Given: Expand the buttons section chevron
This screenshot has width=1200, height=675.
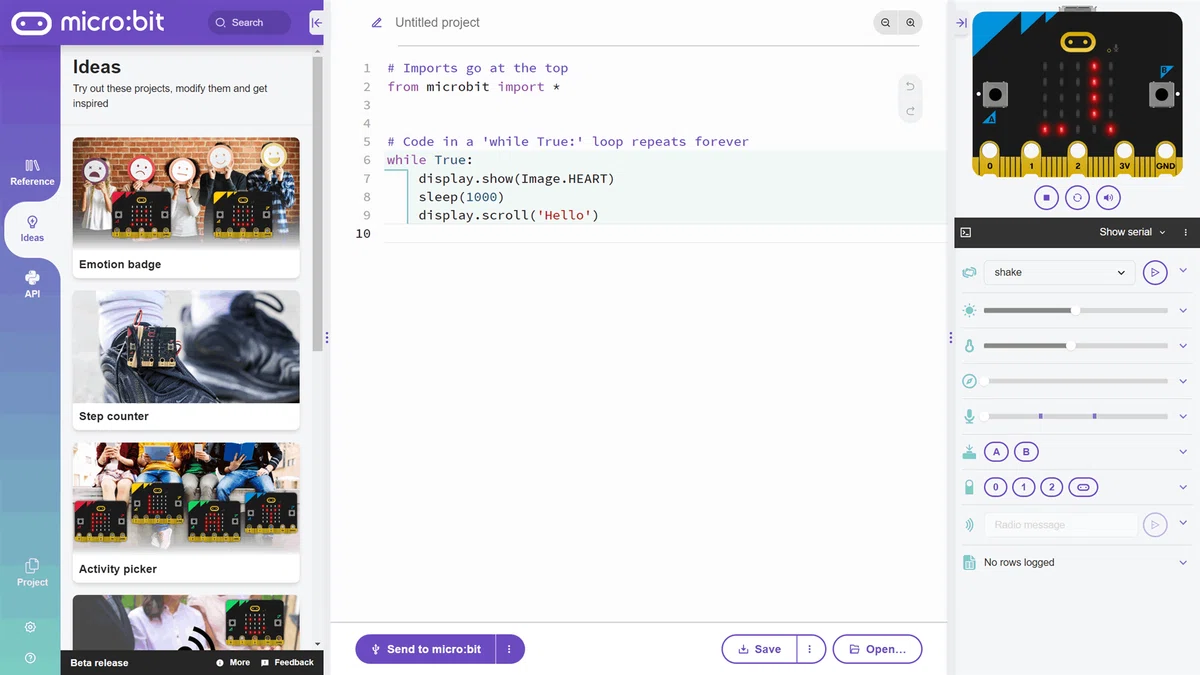Looking at the screenshot, I should (x=1183, y=452).
